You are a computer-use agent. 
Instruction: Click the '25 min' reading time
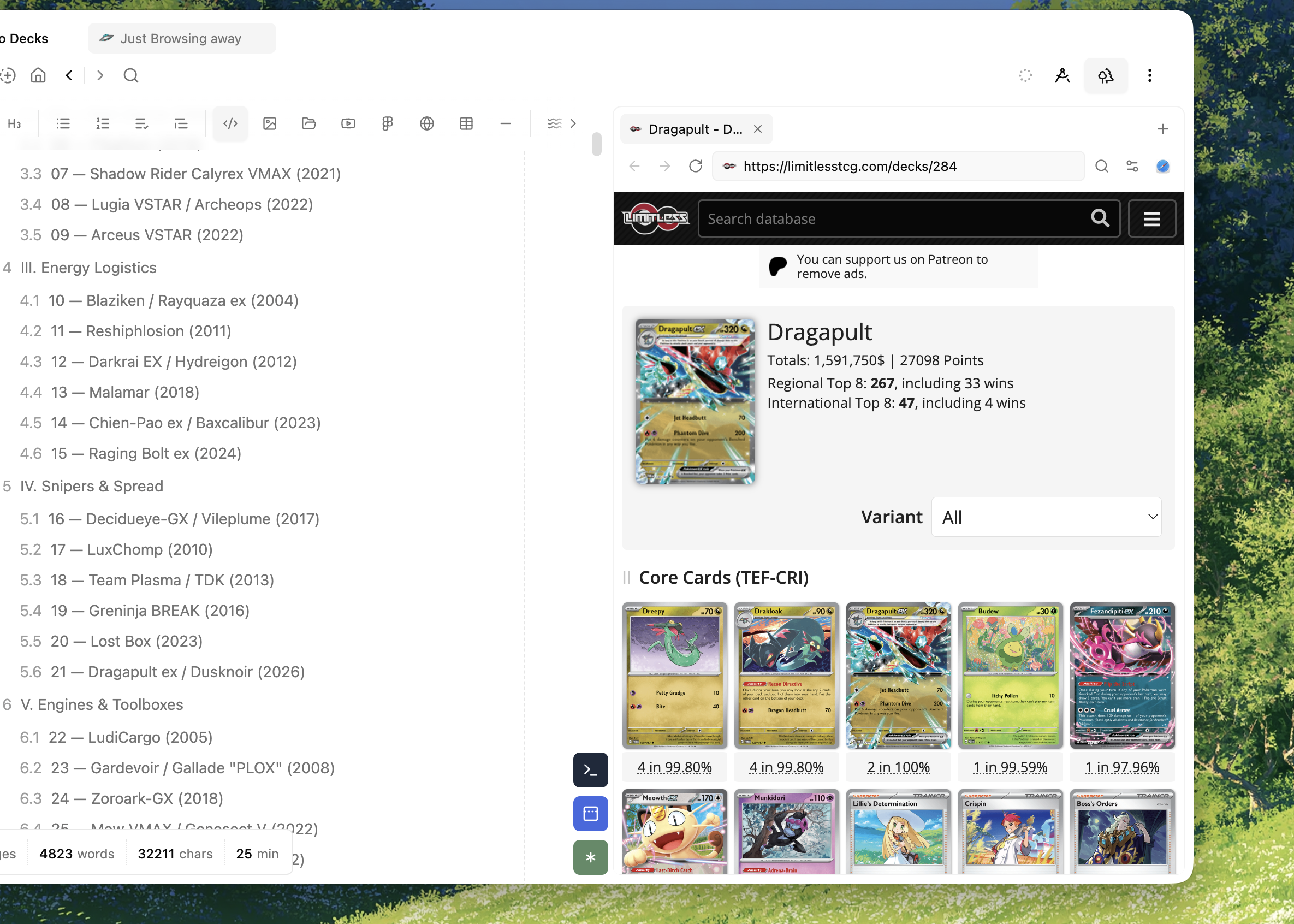pos(257,854)
